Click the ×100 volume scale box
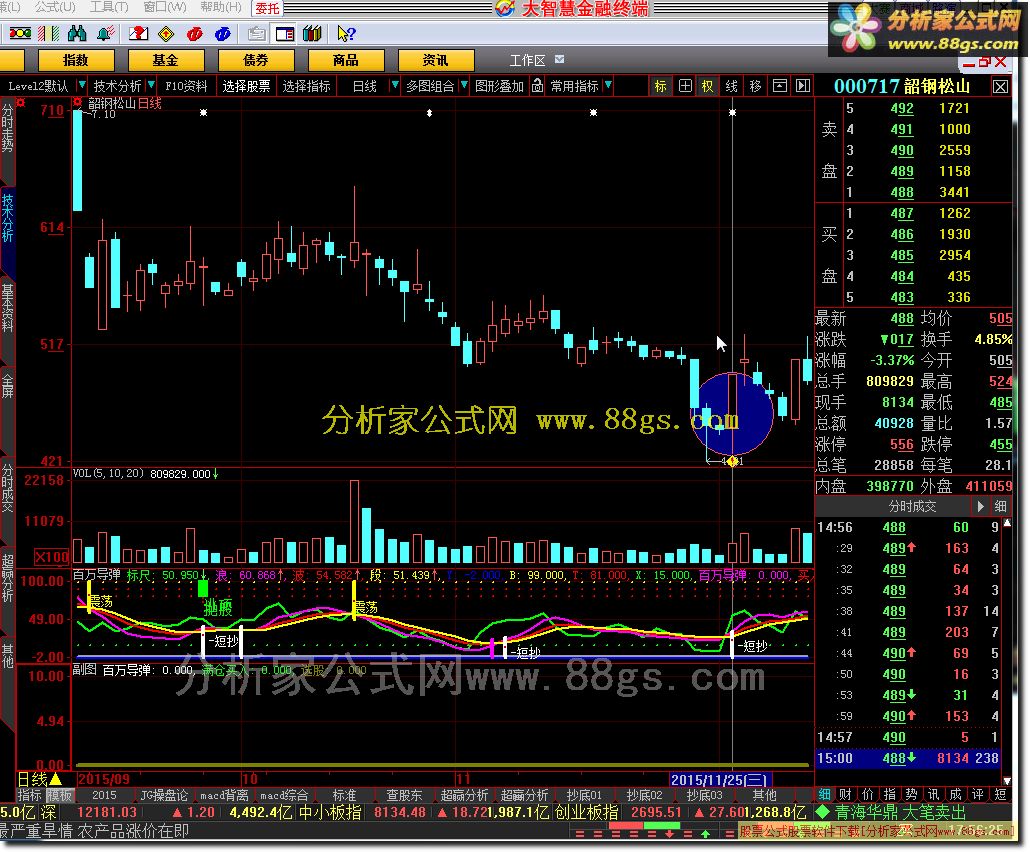 [51, 557]
